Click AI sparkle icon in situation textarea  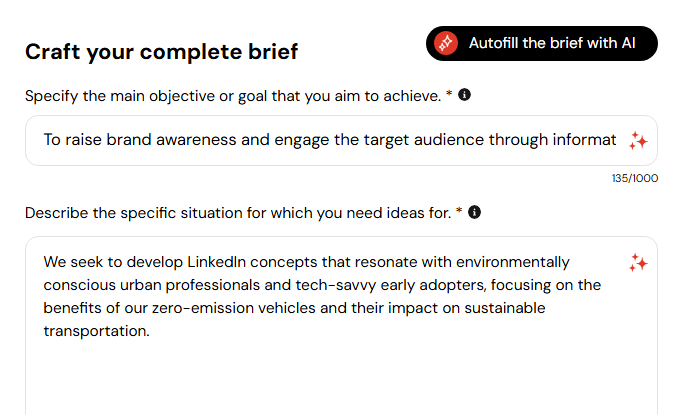(638, 263)
